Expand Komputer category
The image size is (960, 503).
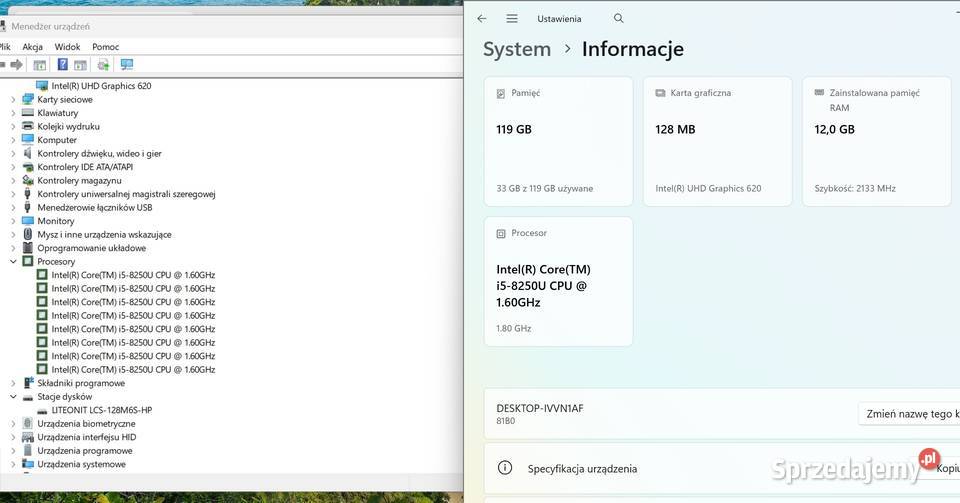tap(13, 140)
